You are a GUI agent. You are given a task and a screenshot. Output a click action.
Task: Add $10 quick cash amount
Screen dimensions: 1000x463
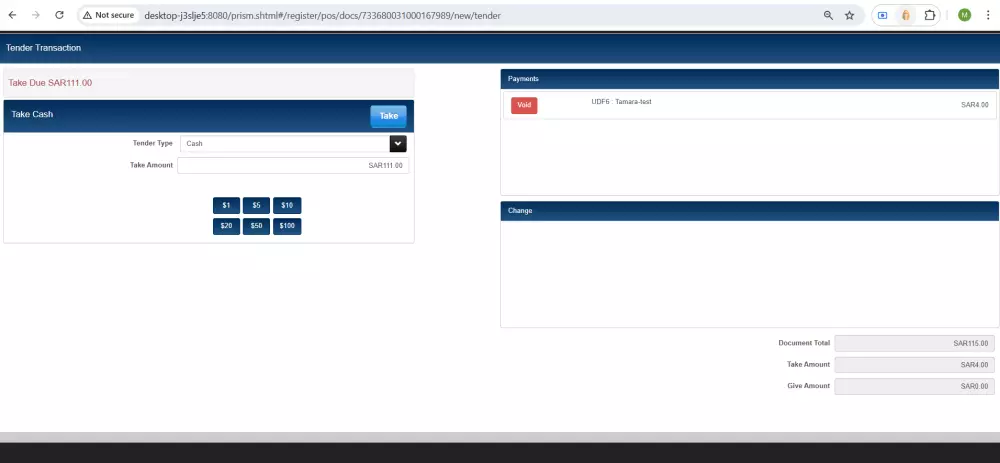point(287,205)
